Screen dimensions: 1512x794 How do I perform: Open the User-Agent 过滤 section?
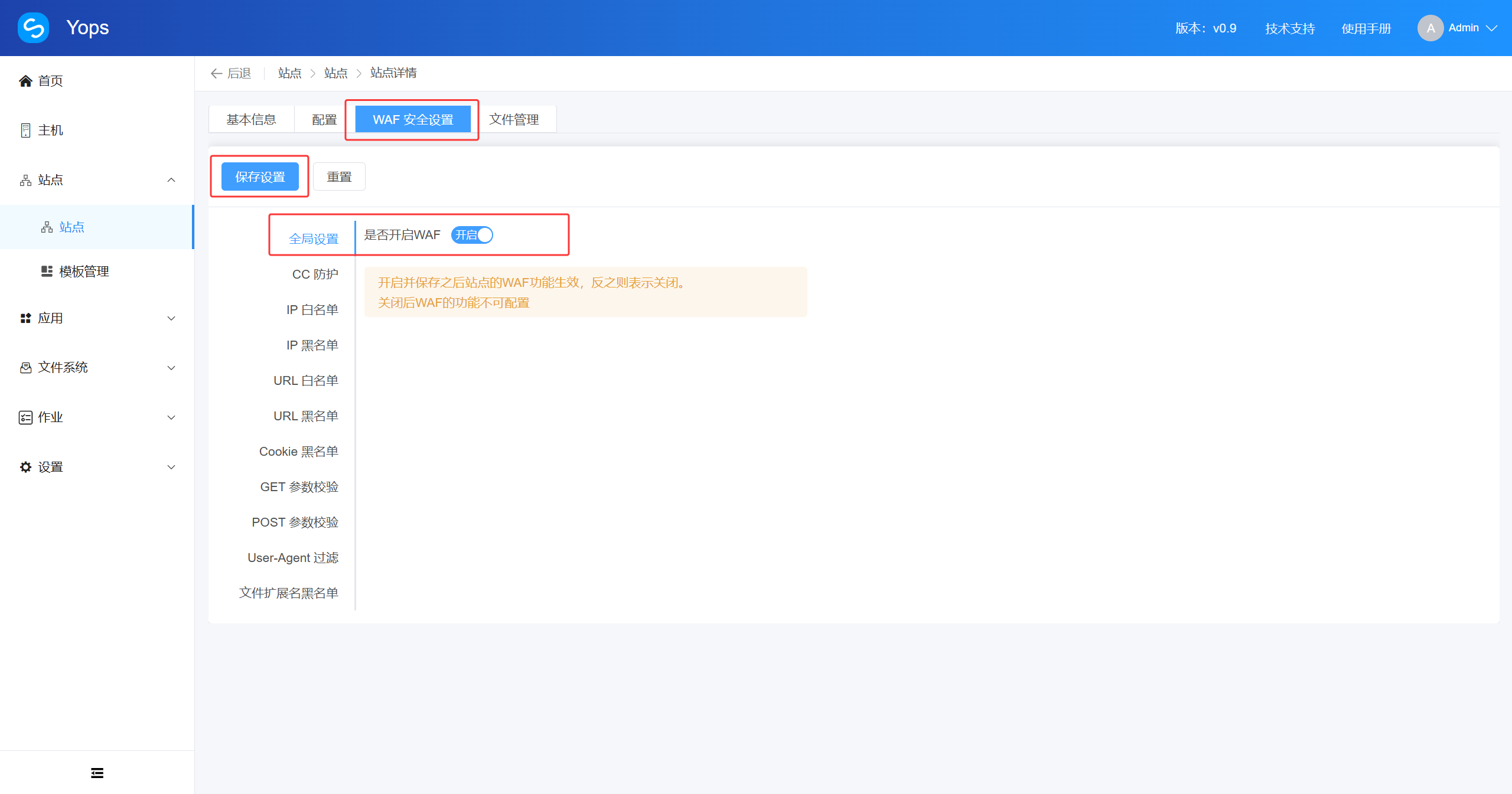click(x=293, y=557)
